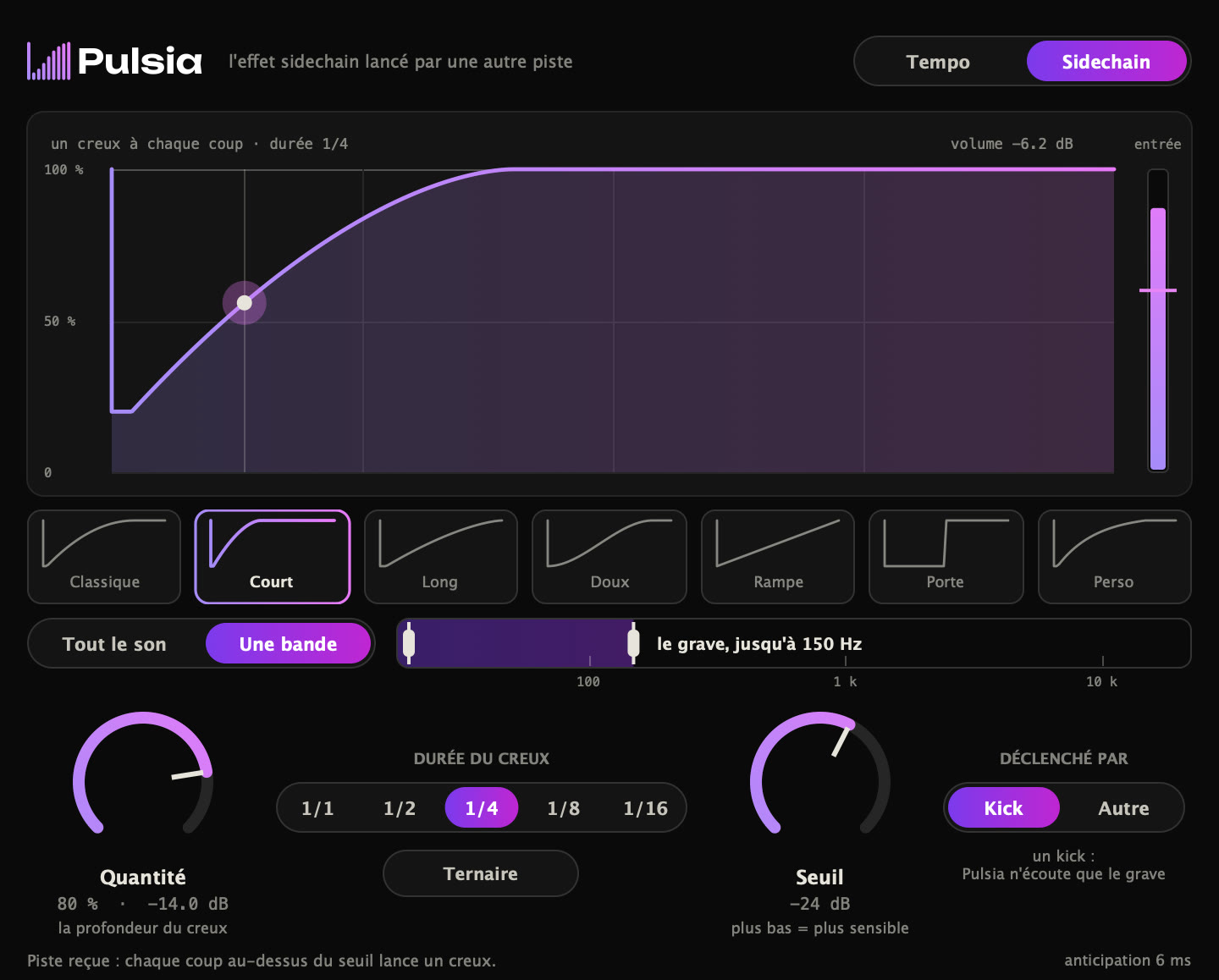
Task: Click the volume -6.2 dB readout
Action: pos(1012,144)
